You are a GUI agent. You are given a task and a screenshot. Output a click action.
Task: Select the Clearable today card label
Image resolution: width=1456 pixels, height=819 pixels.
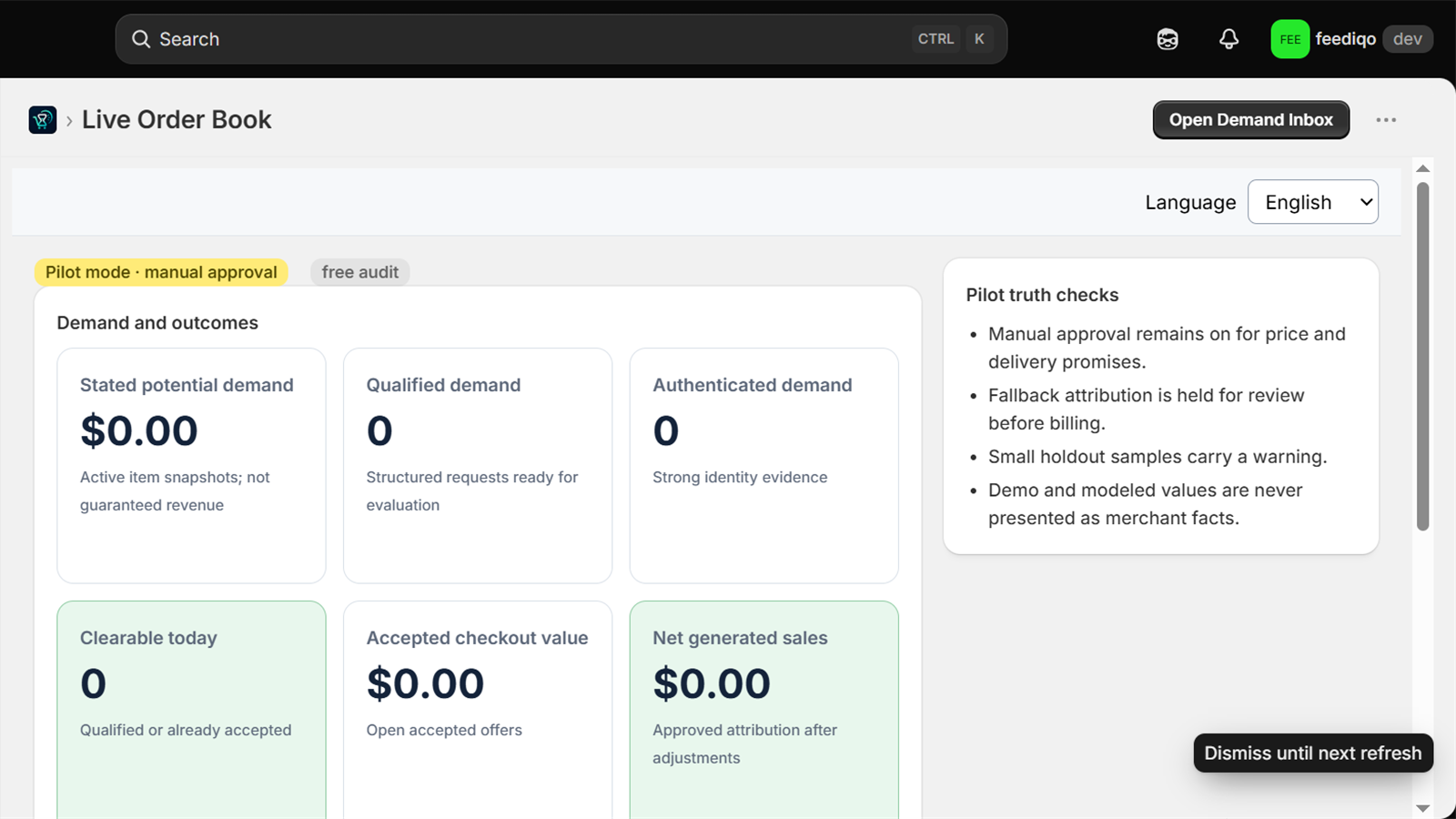pyautogui.click(x=148, y=638)
